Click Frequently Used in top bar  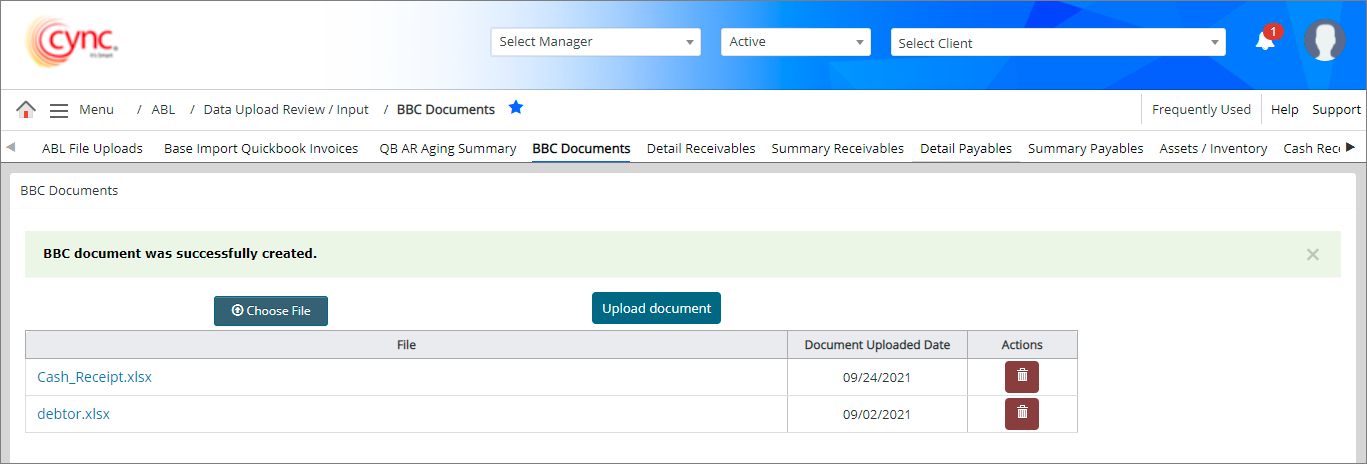(1200, 110)
